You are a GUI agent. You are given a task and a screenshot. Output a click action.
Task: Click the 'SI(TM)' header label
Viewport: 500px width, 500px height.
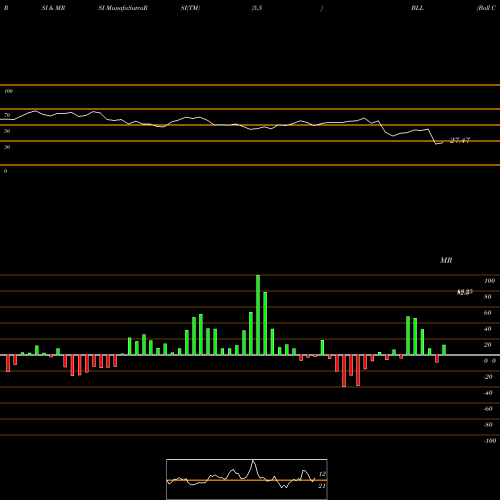point(190,8)
